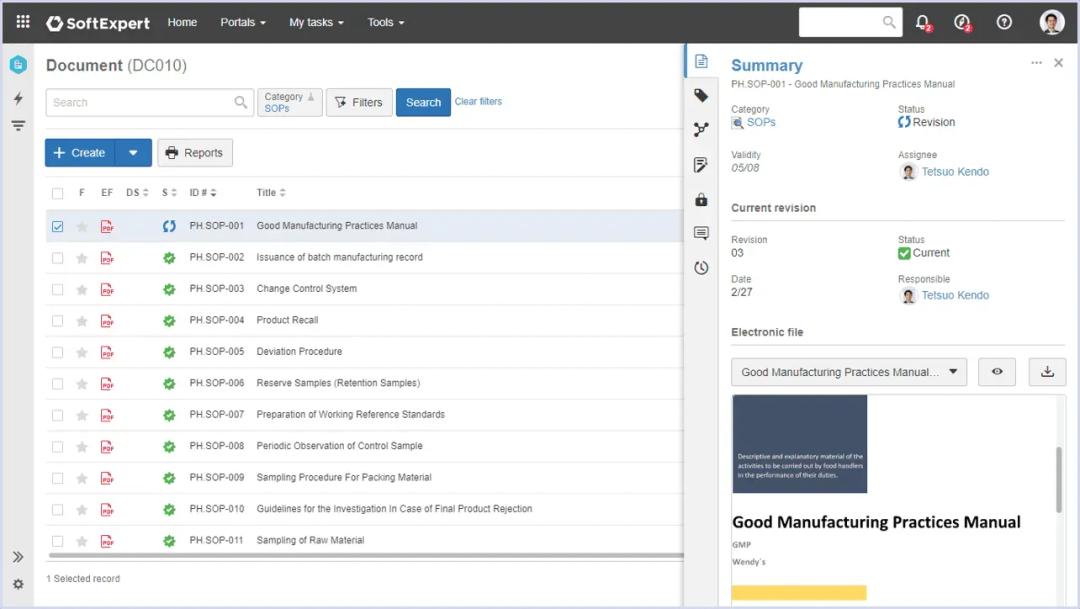
Task: Click the download electronic file icon
Action: (x=1047, y=372)
